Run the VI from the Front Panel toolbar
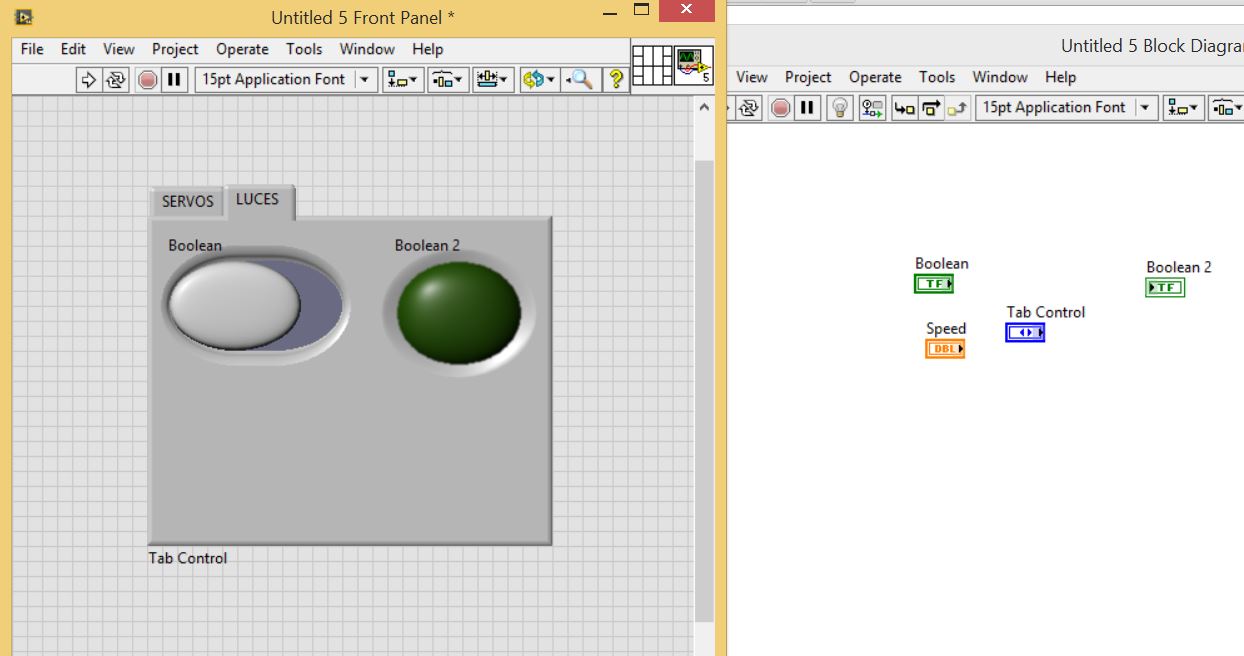Image resolution: width=1244 pixels, height=656 pixels. pyautogui.click(x=88, y=80)
